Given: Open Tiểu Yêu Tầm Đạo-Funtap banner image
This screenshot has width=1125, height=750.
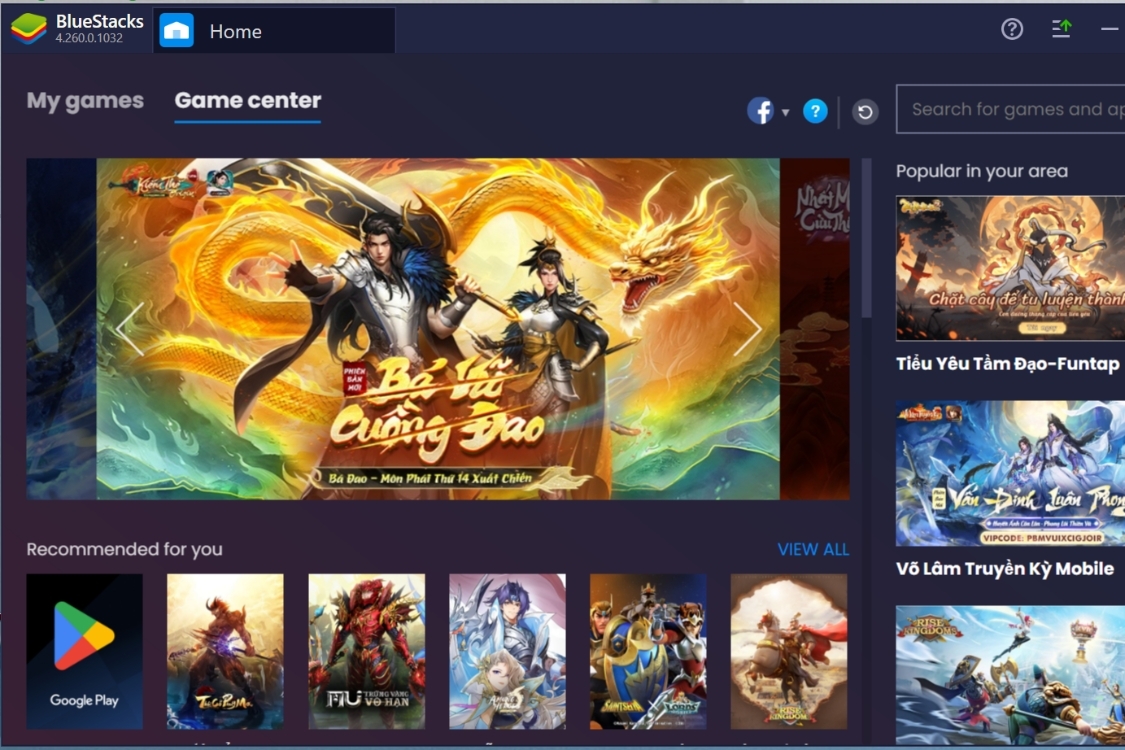Looking at the screenshot, I should [1010, 268].
